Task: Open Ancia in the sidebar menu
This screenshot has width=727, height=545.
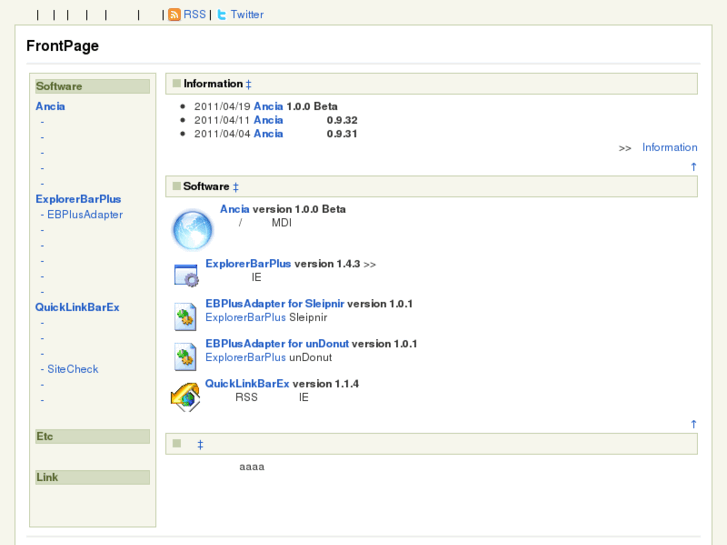Action: [50, 106]
